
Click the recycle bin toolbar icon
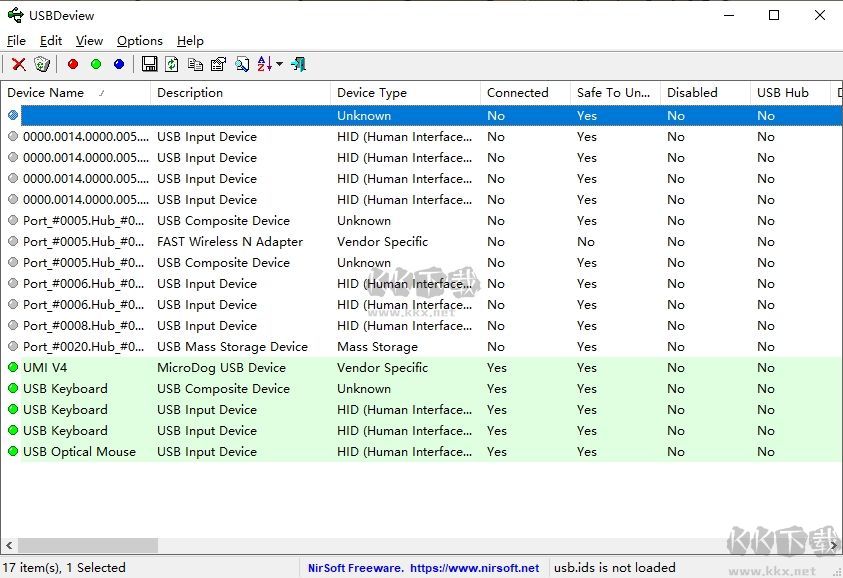pos(42,65)
